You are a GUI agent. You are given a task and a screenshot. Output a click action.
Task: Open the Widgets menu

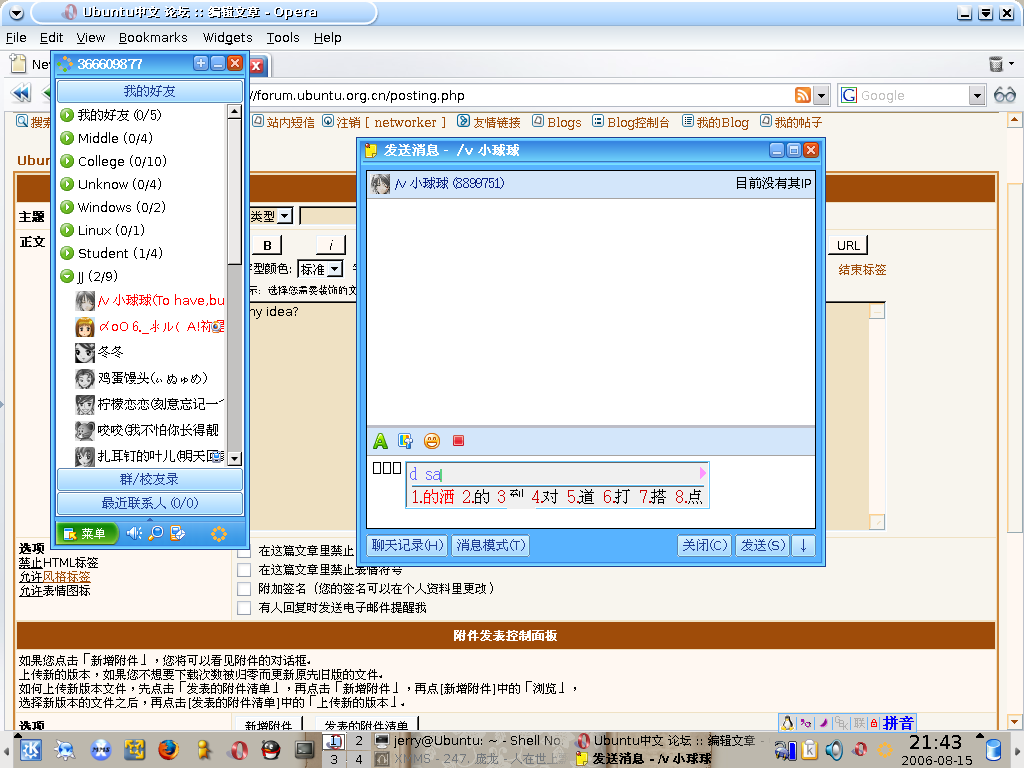(x=227, y=38)
